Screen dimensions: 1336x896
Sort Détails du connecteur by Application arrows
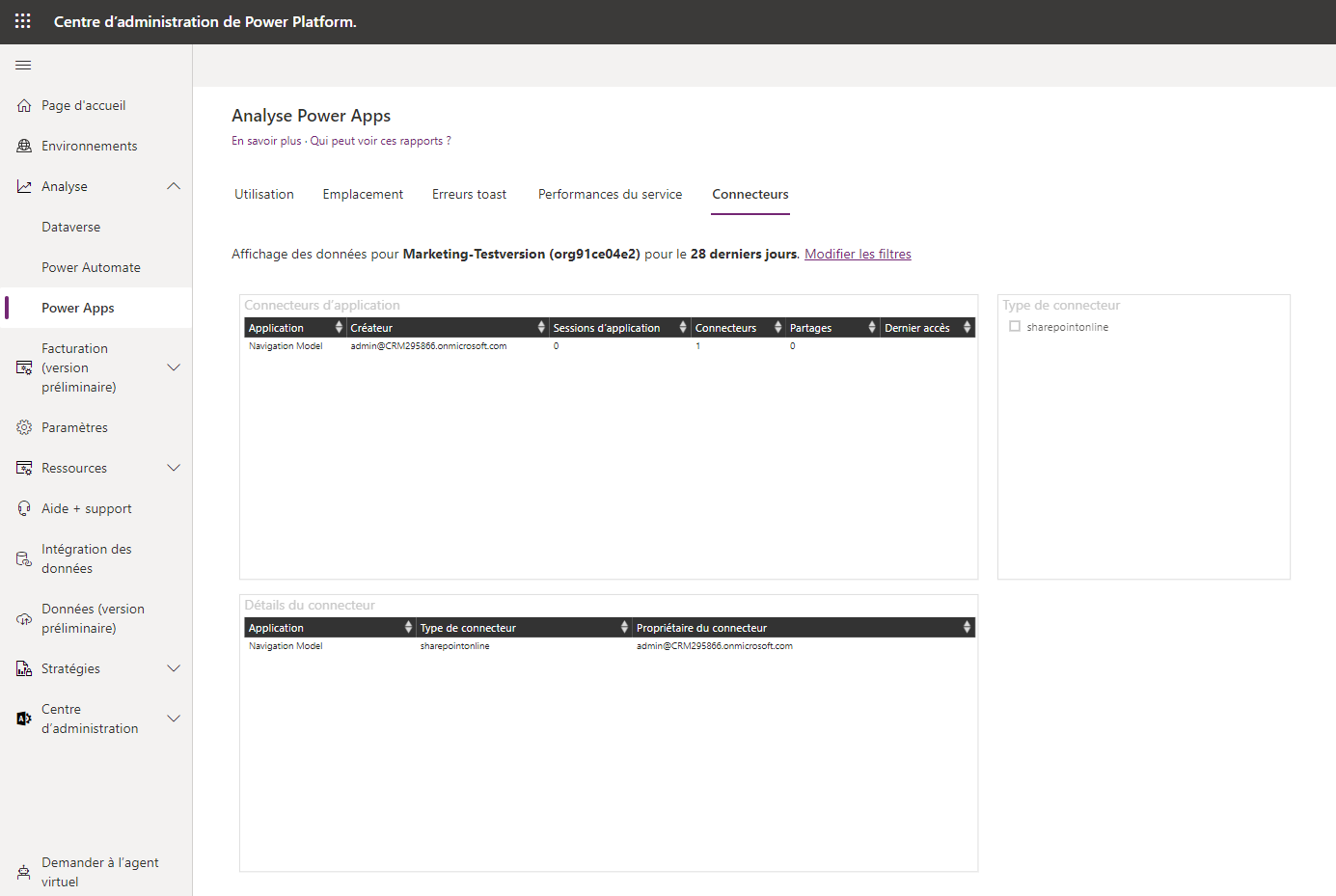pyautogui.click(x=408, y=628)
